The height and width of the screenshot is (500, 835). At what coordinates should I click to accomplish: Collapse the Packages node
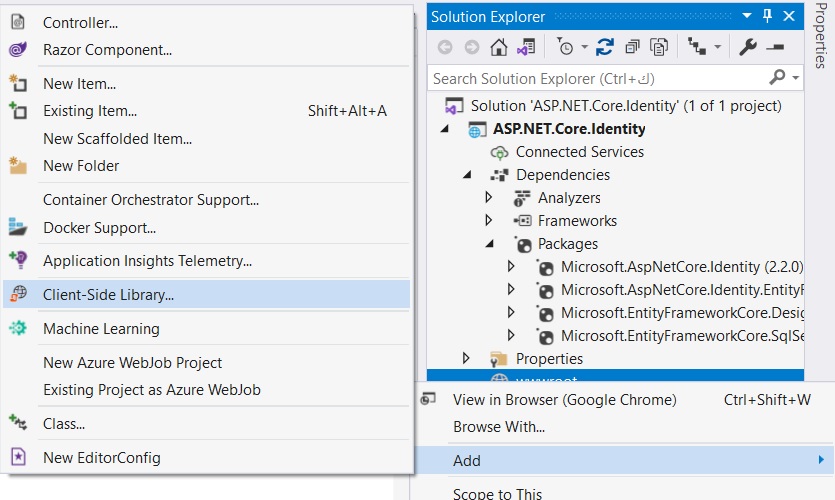pyautogui.click(x=489, y=244)
